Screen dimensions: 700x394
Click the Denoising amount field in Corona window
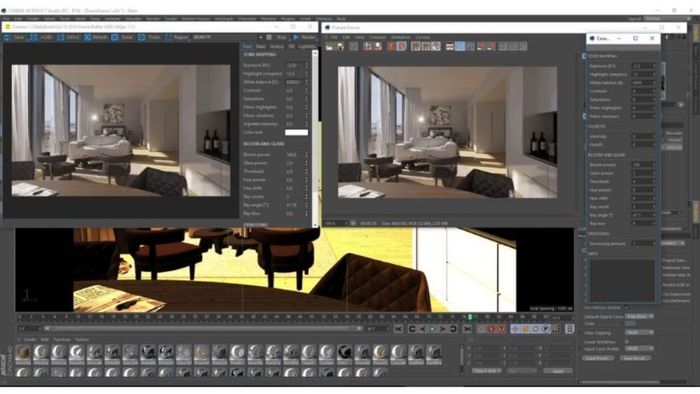click(643, 244)
